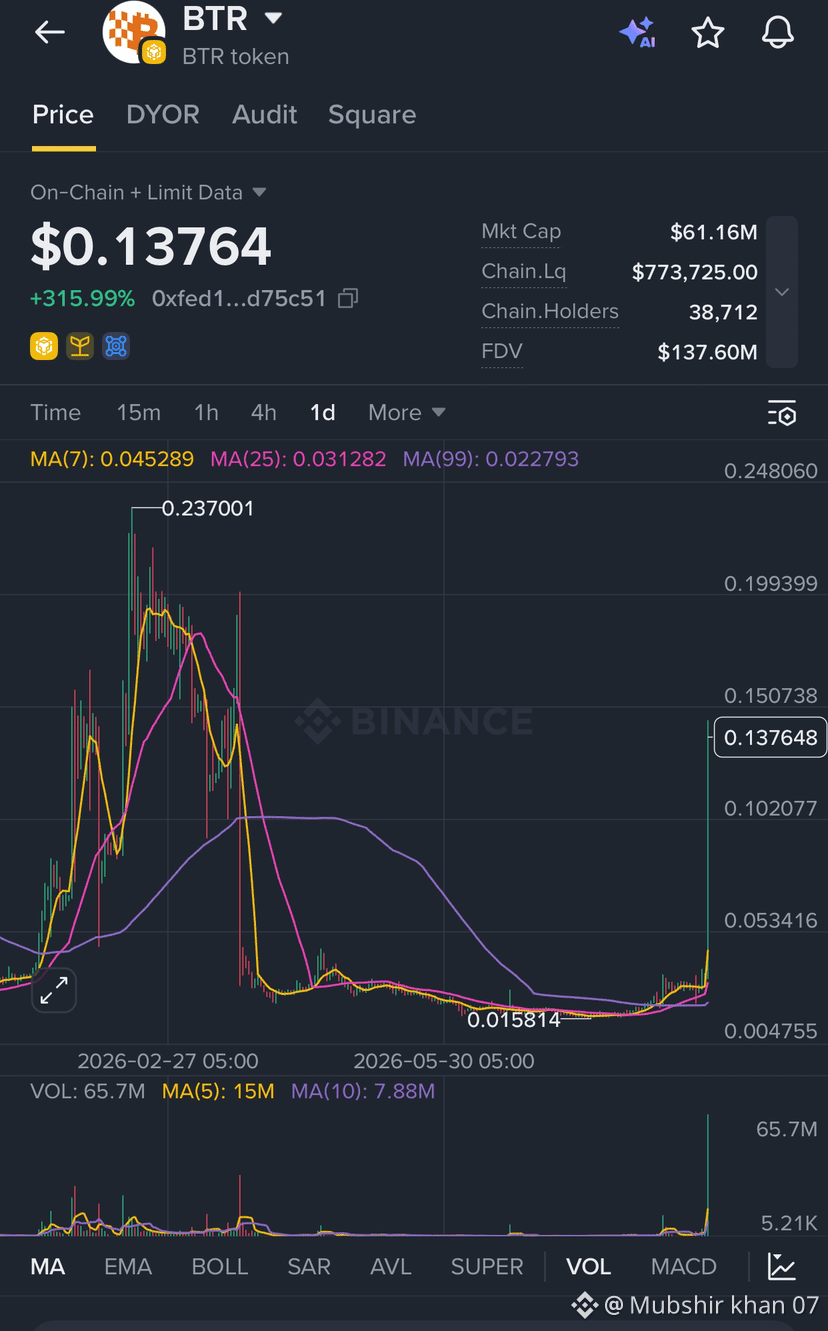This screenshot has height=1331, width=828.
Task: Open the More timeframes dropdown
Action: tap(407, 412)
